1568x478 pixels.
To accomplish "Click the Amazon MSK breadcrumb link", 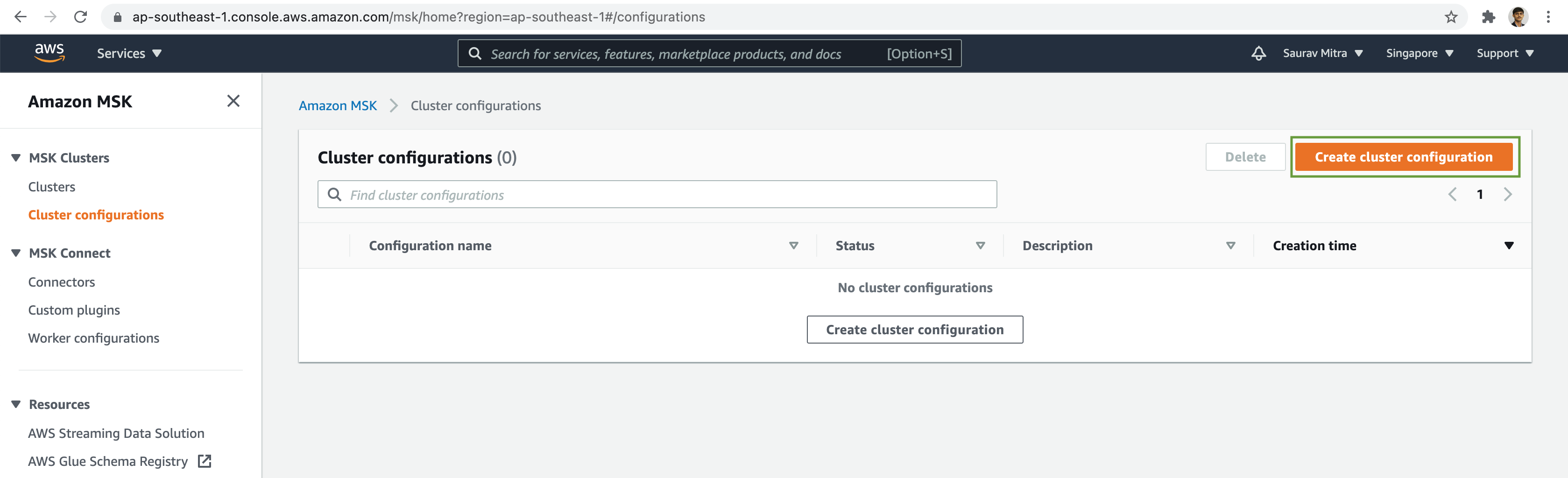I will [x=338, y=106].
